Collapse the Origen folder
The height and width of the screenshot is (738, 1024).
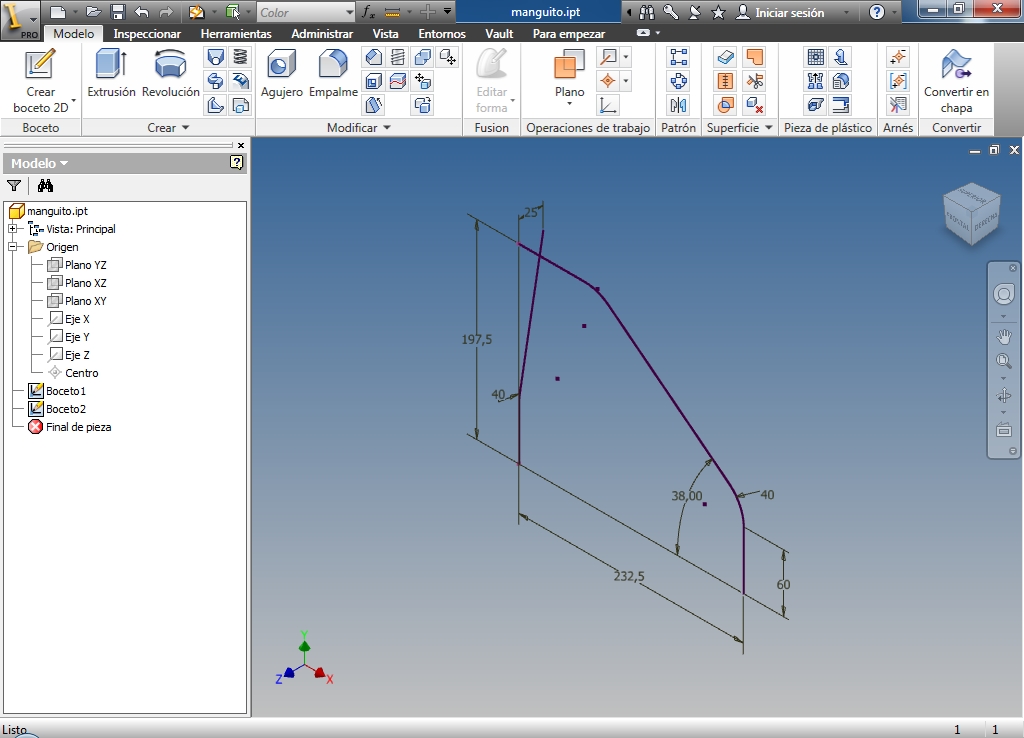[x=13, y=247]
